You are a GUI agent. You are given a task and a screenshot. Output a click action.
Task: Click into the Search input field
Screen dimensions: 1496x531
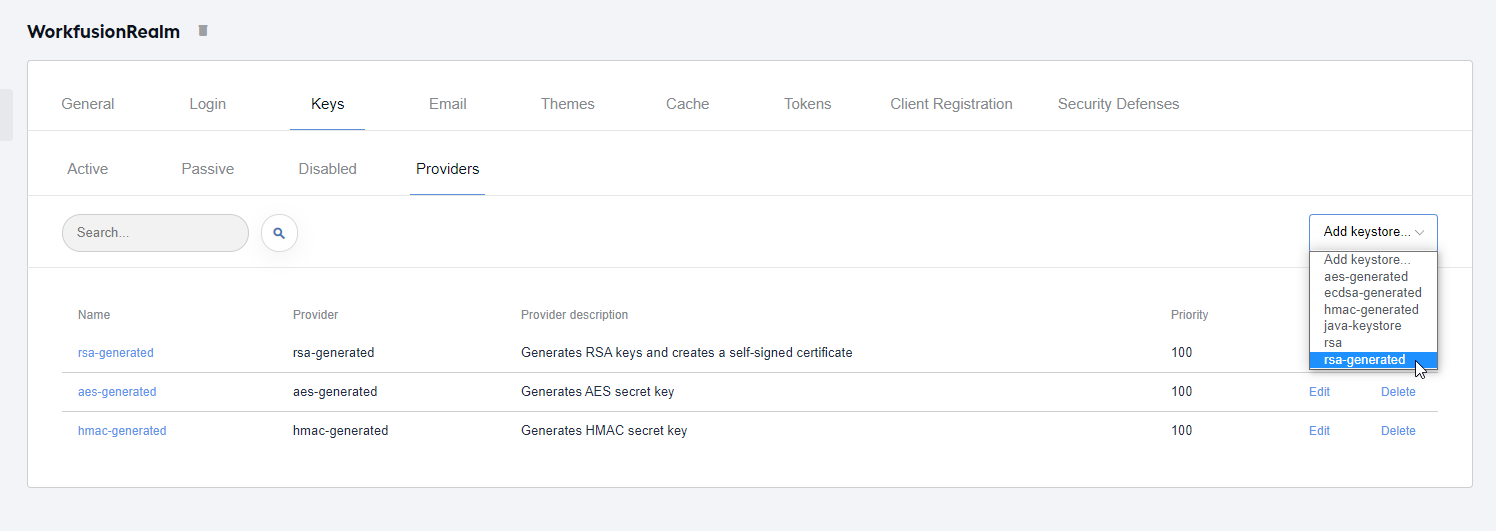pyautogui.click(x=155, y=233)
